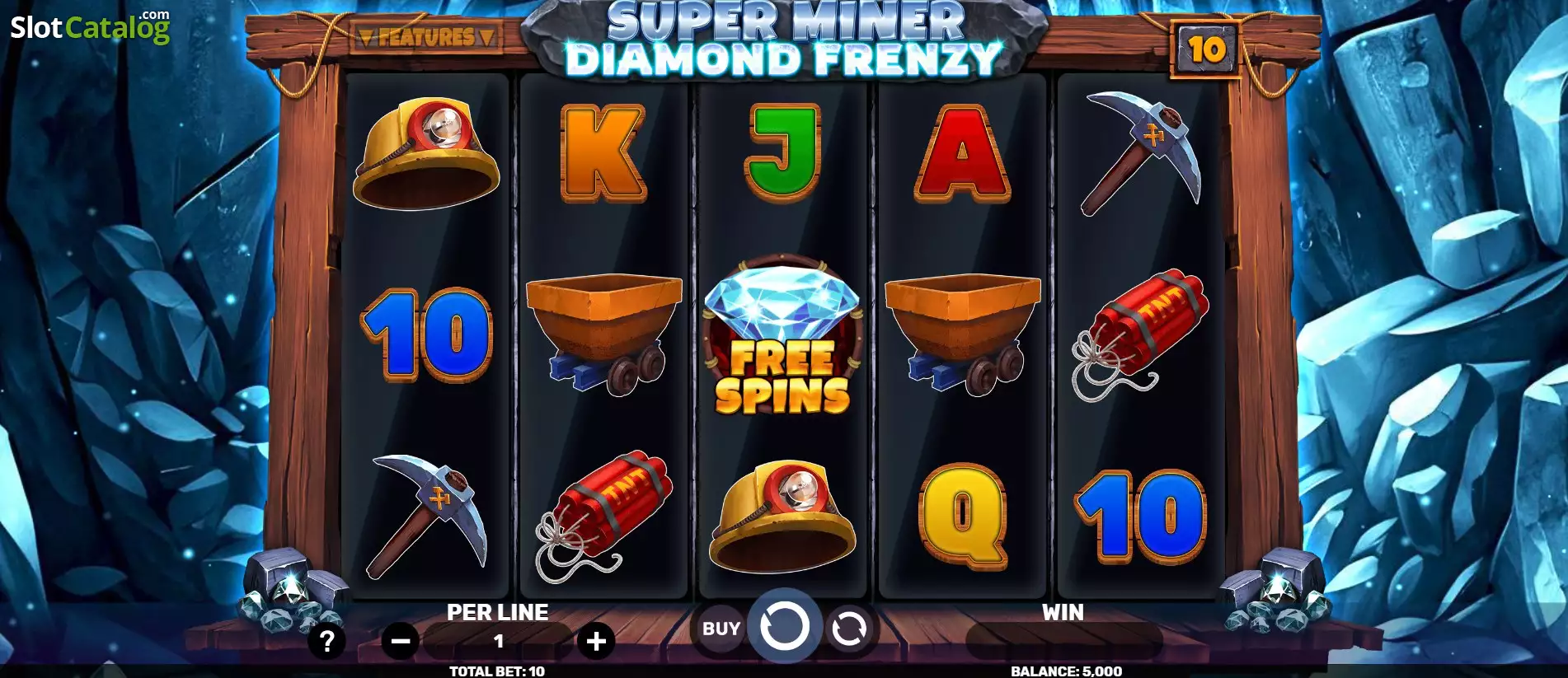Click the green J symbol

[783, 152]
